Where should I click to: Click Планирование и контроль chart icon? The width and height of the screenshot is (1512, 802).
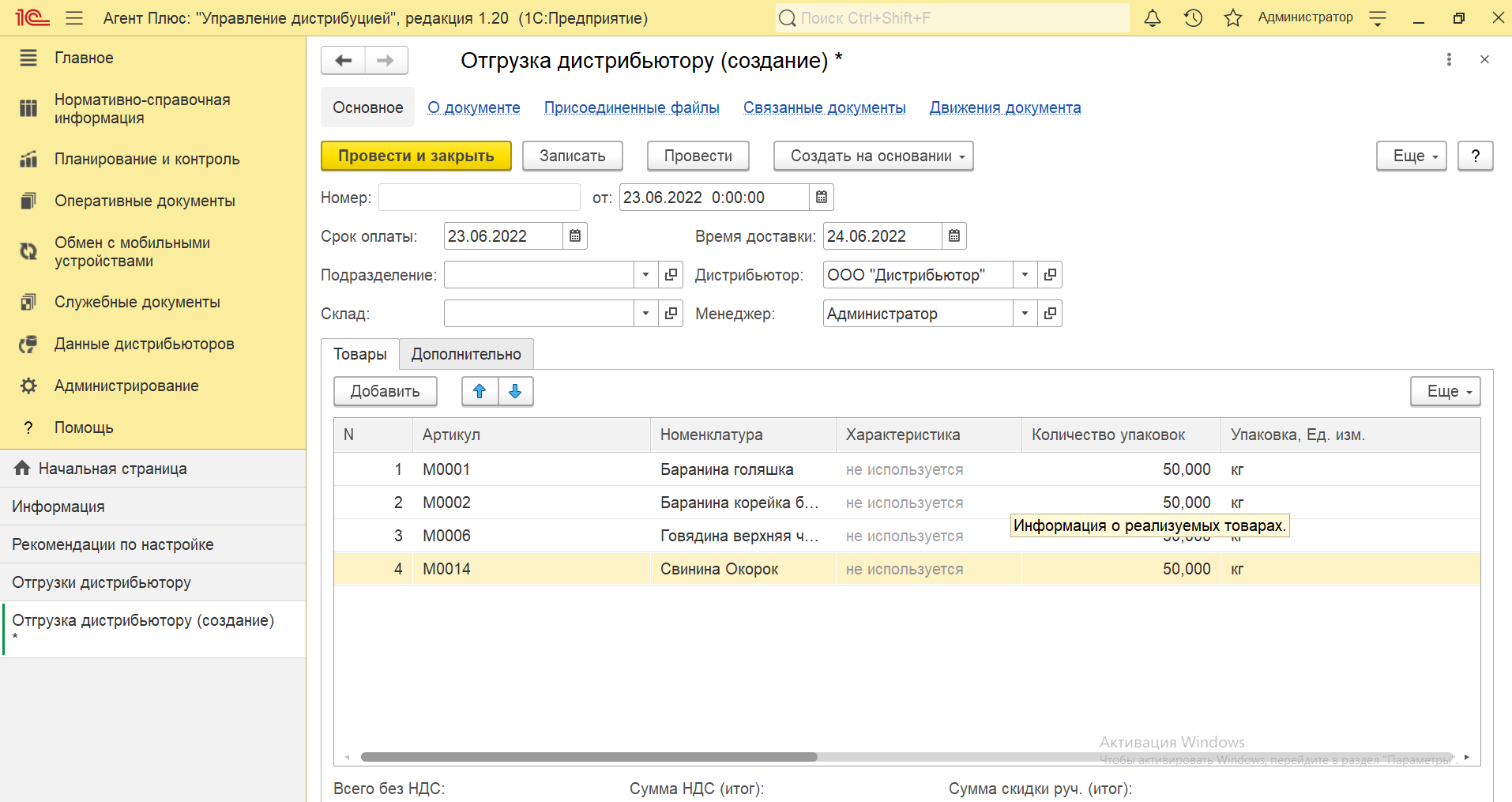point(28,159)
